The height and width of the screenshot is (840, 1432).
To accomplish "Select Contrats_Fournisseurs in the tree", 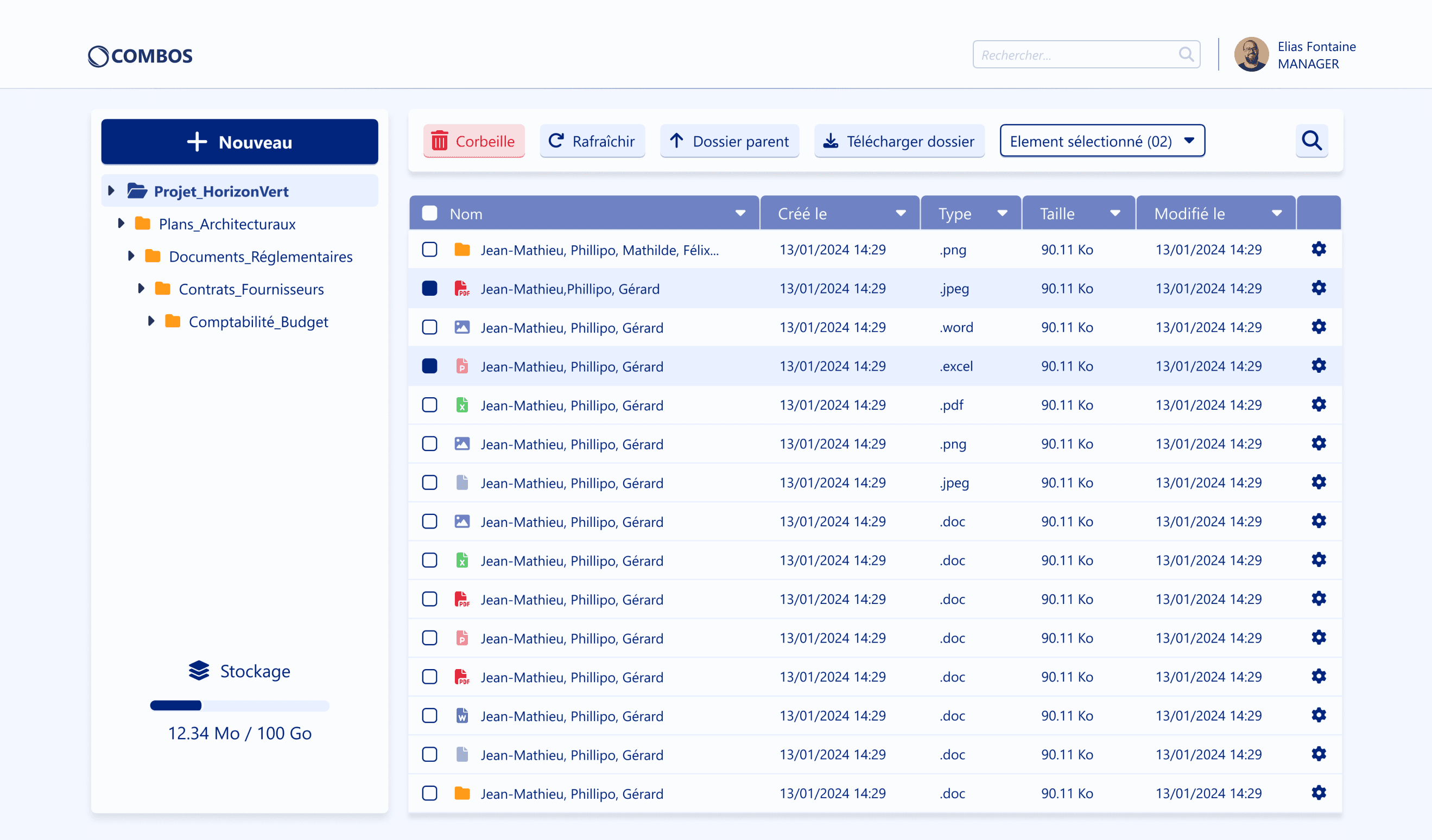I will 251,289.
